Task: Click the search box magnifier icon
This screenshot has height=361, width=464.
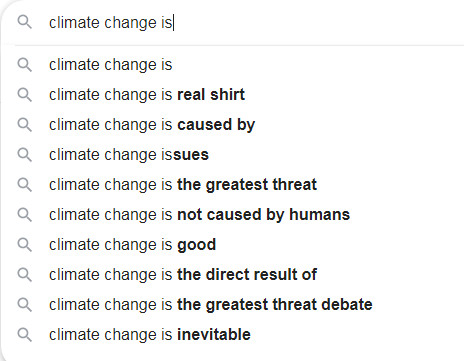Action: (x=24, y=22)
